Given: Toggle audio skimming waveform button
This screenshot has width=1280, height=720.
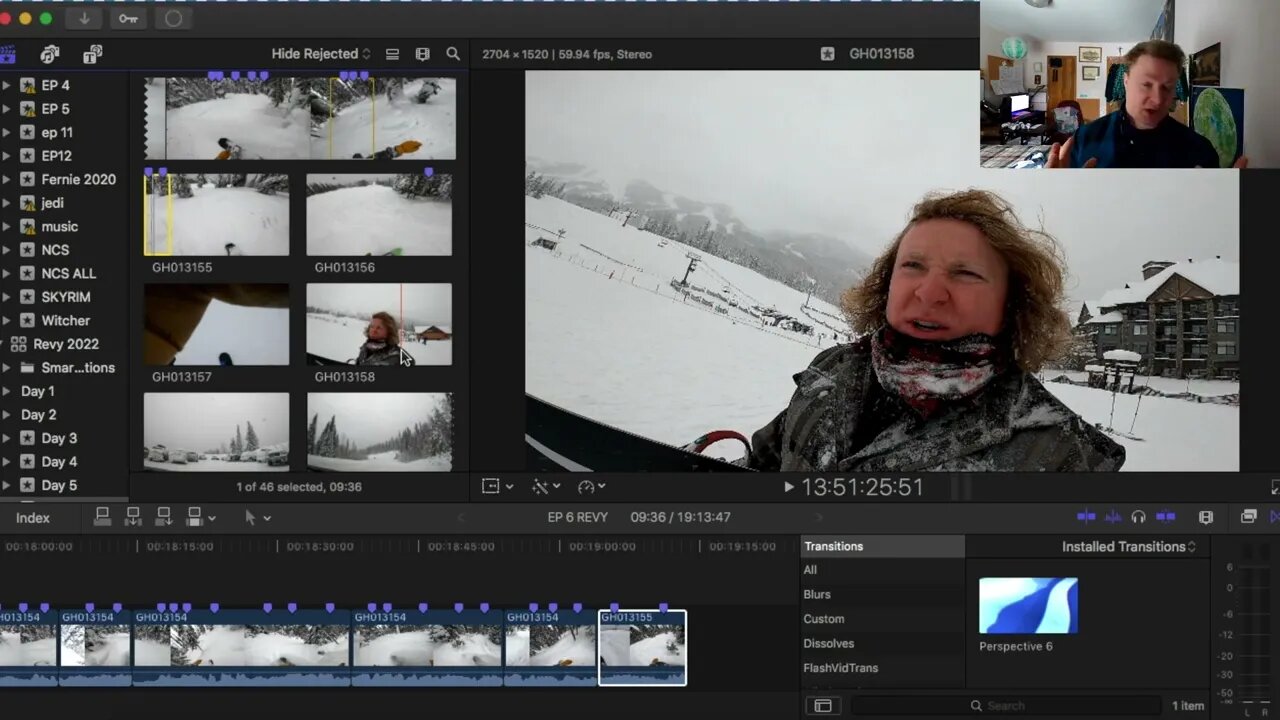Looking at the screenshot, I should (x=1112, y=517).
